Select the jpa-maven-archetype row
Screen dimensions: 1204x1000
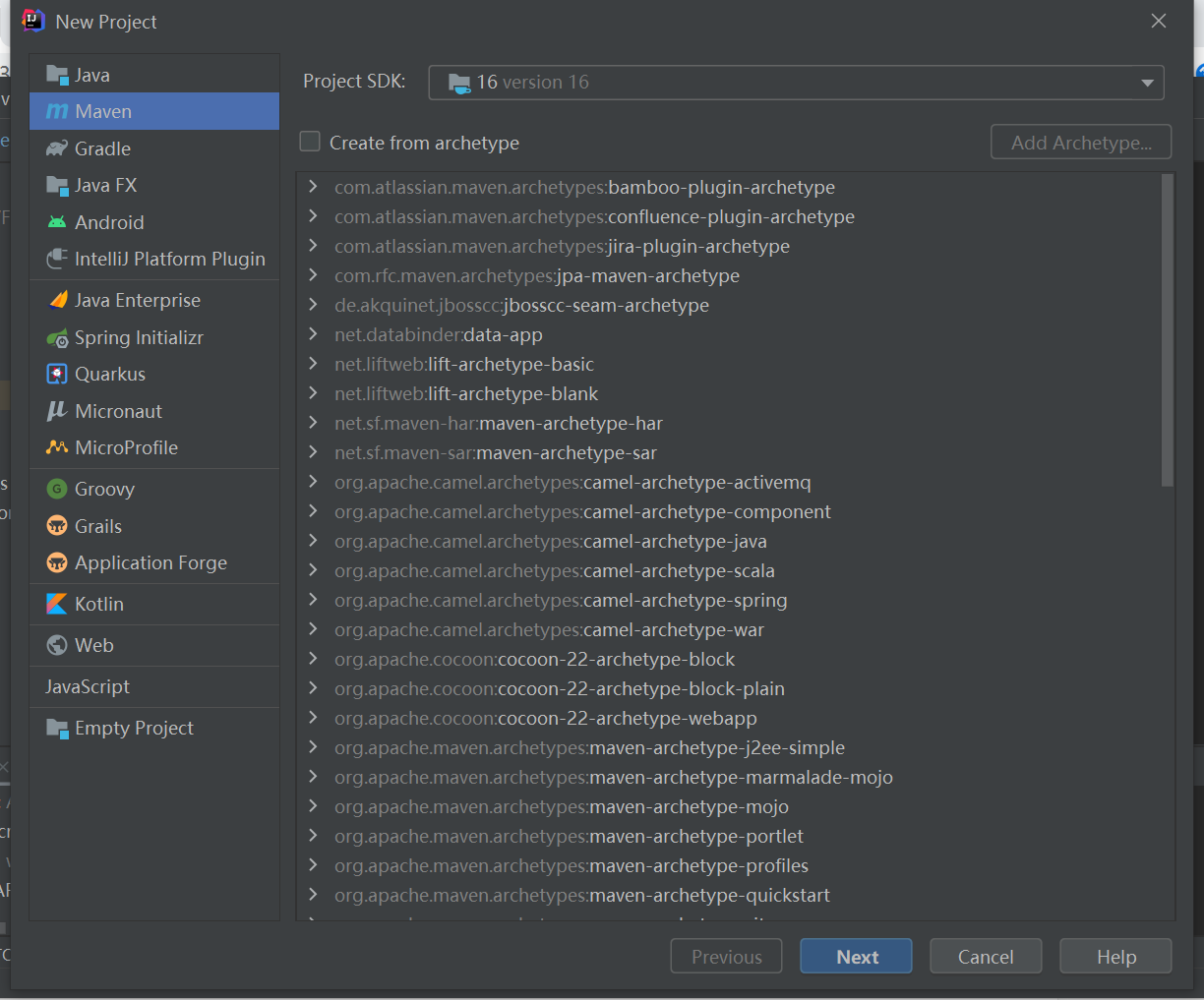537,275
